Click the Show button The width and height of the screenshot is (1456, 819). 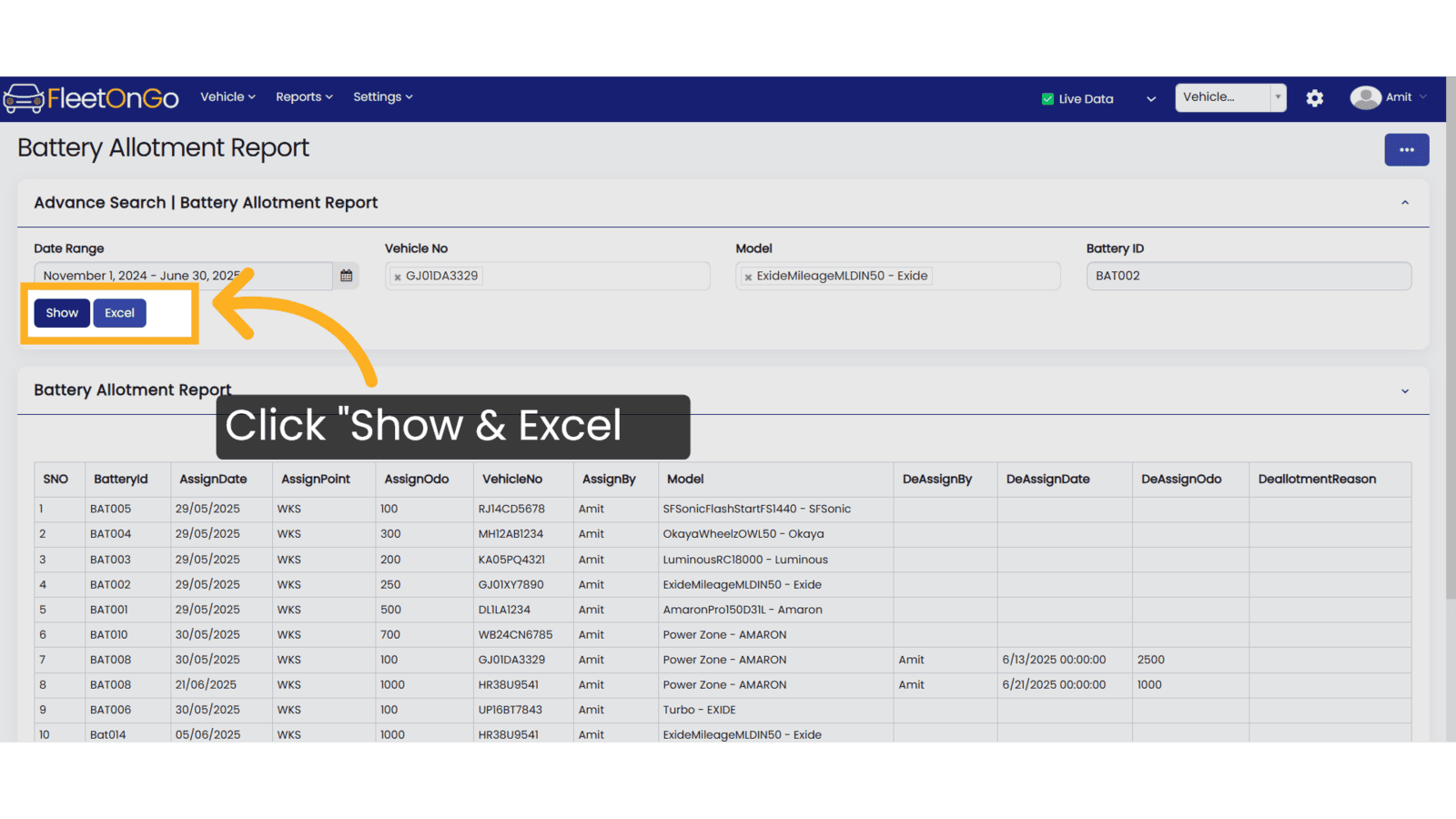62,313
